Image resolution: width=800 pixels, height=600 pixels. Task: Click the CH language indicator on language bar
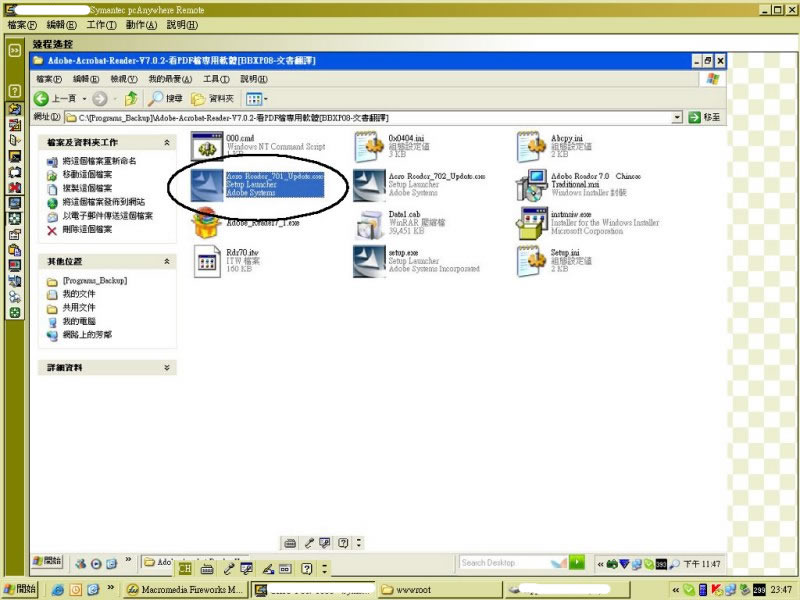tap(185, 568)
